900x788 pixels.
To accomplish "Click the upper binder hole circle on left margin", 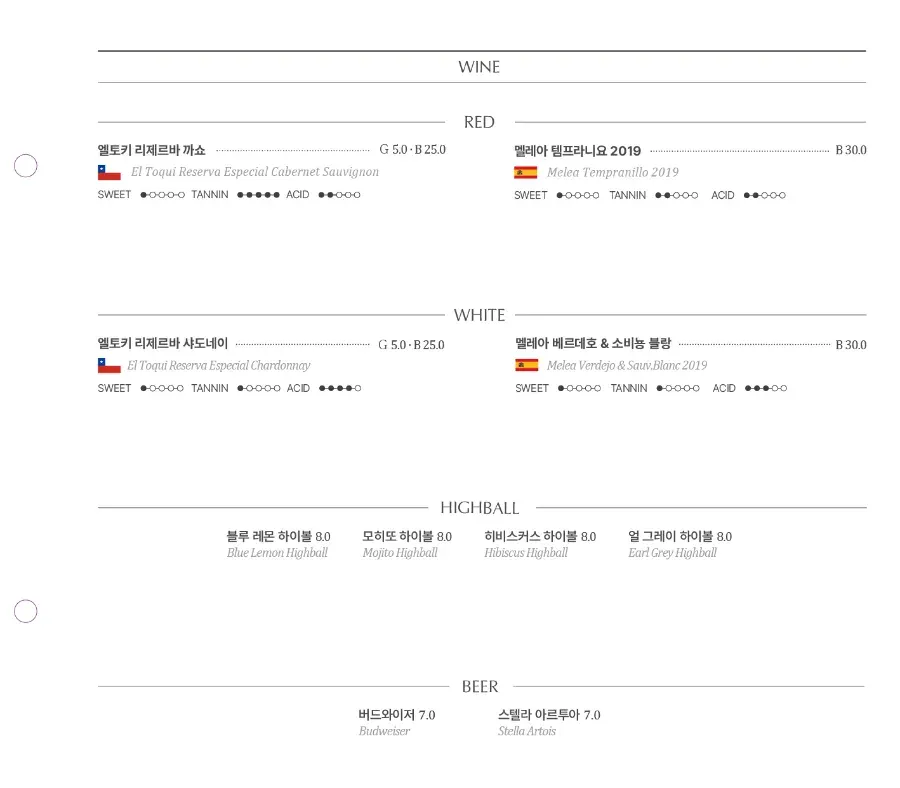I will [25, 166].
